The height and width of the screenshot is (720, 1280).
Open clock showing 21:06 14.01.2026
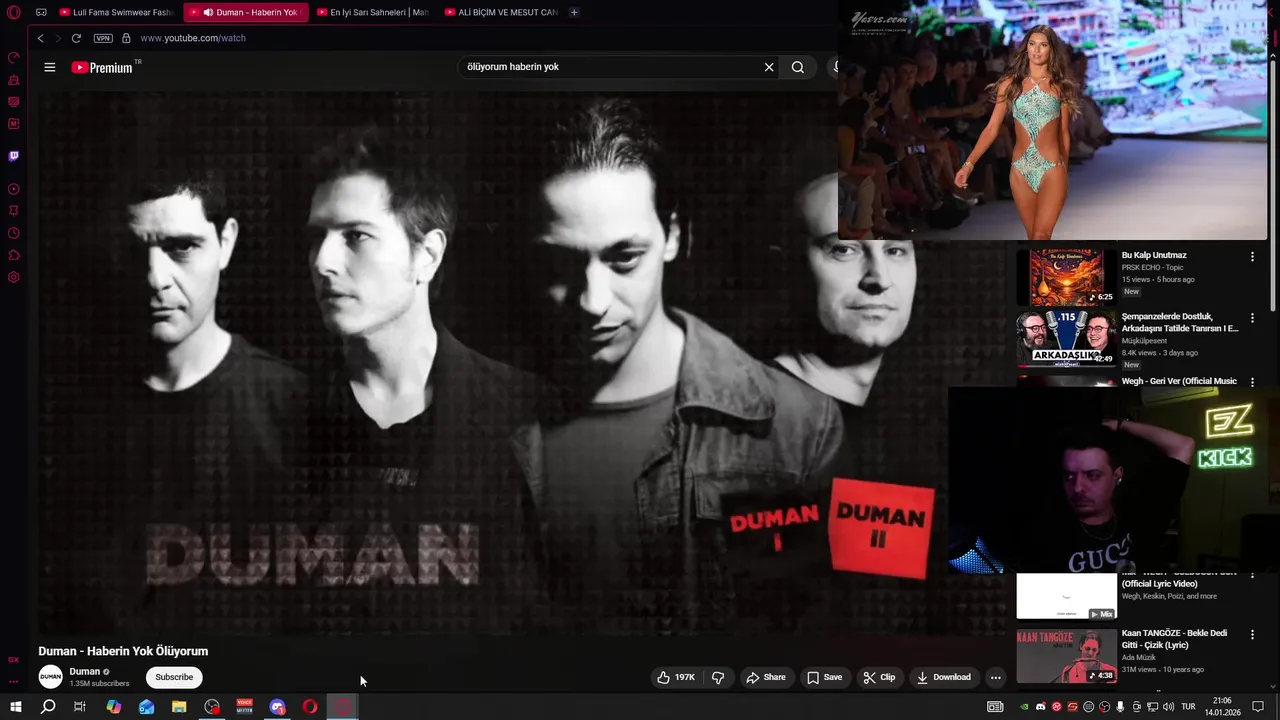[x=1222, y=707]
